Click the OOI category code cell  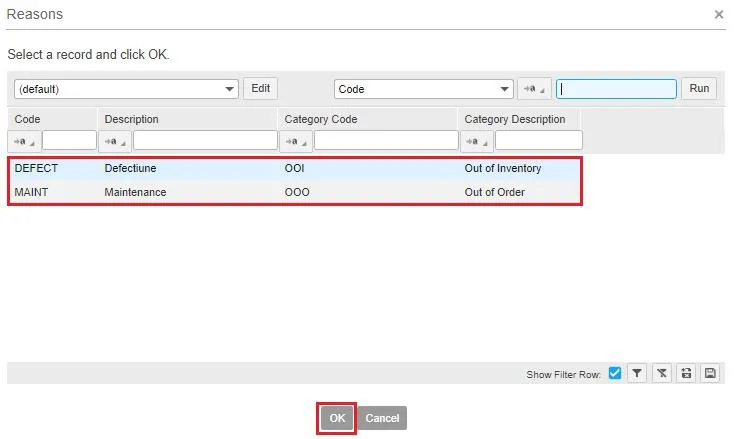click(x=294, y=169)
